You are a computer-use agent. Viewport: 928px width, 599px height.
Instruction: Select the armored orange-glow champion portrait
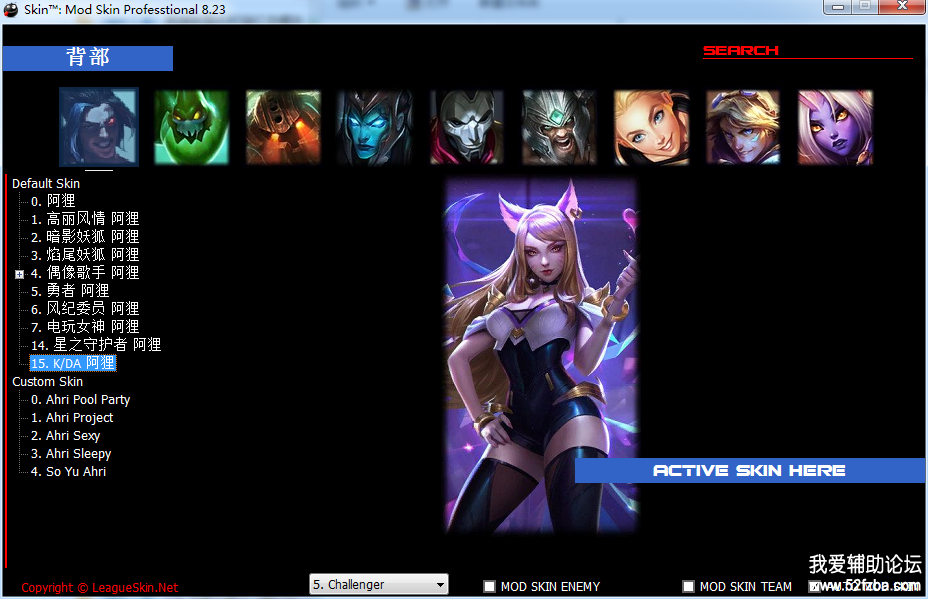tap(283, 127)
